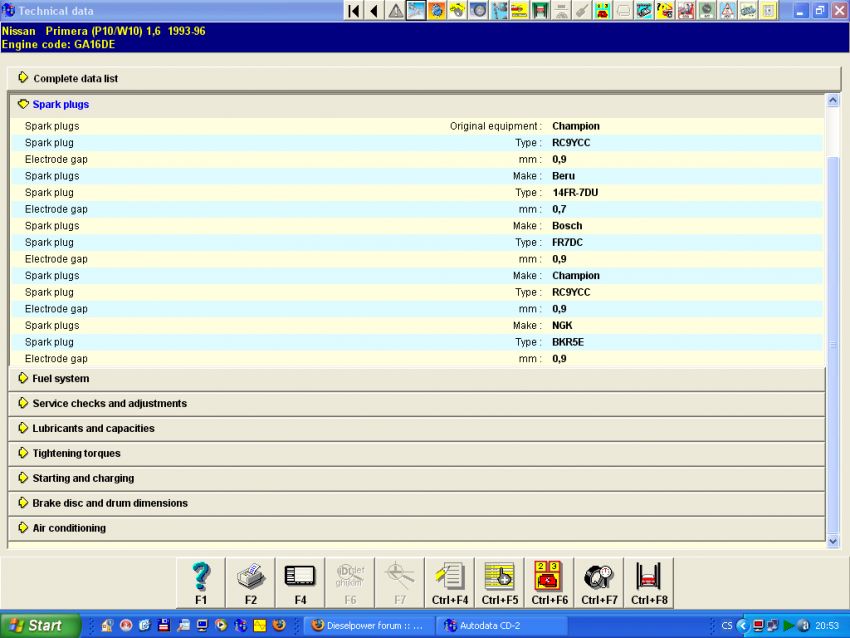Click the back arrow toolbar icon
This screenshot has height=638, width=850.
pos(375,10)
